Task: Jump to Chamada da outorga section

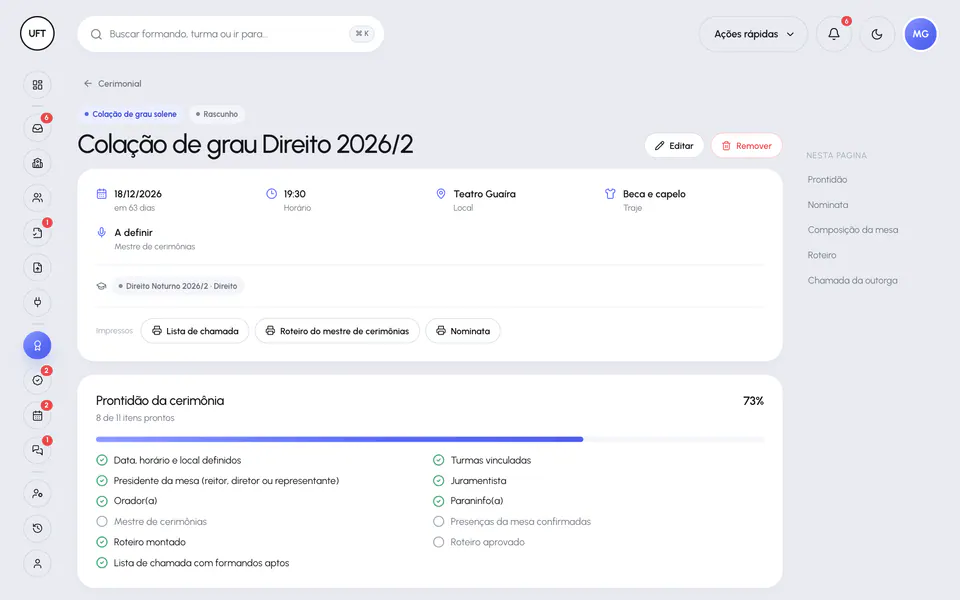Action: coord(852,280)
